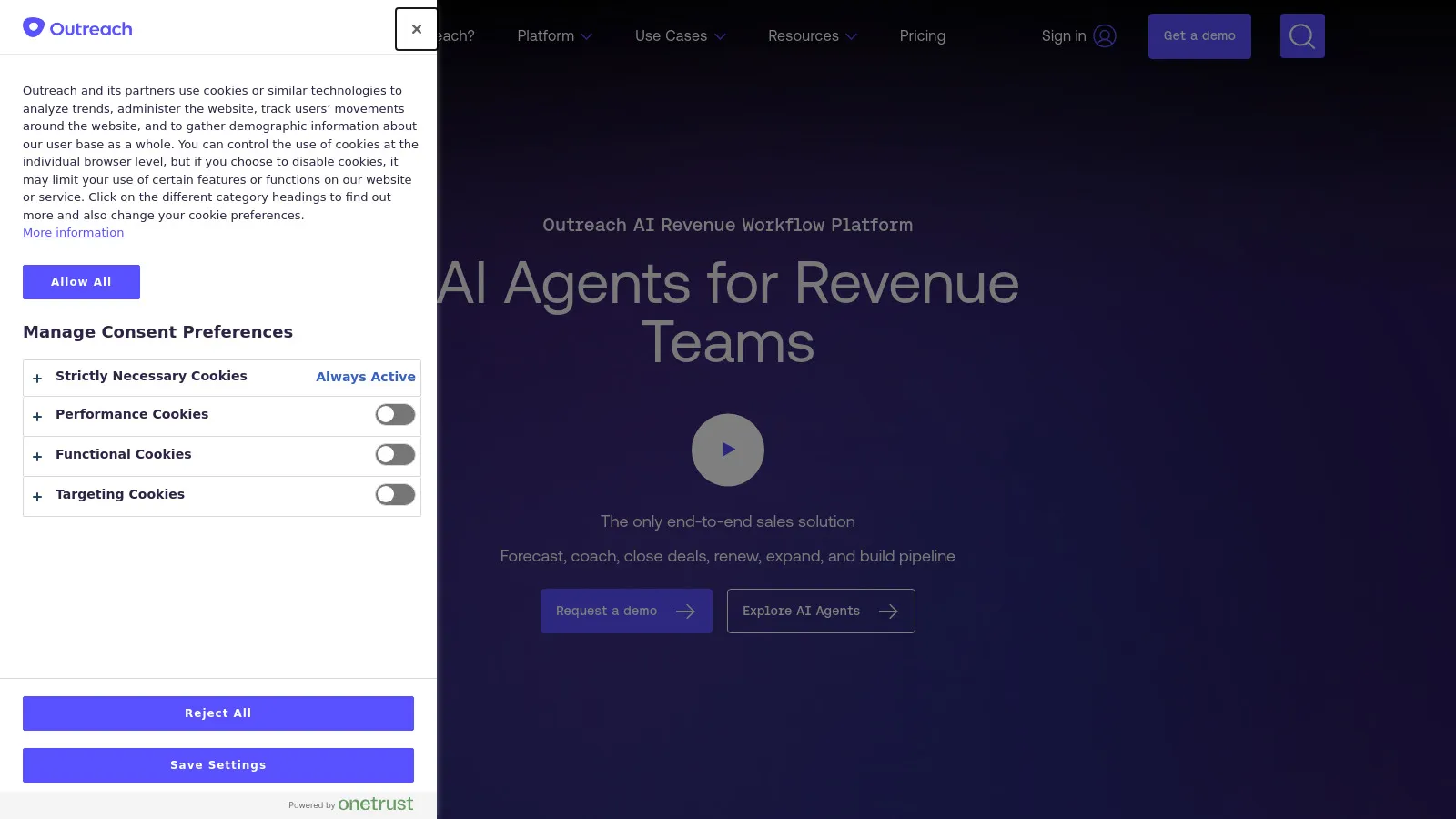Open the Resources dropdown menu
Screen dimensions: 1456x819
812,36
